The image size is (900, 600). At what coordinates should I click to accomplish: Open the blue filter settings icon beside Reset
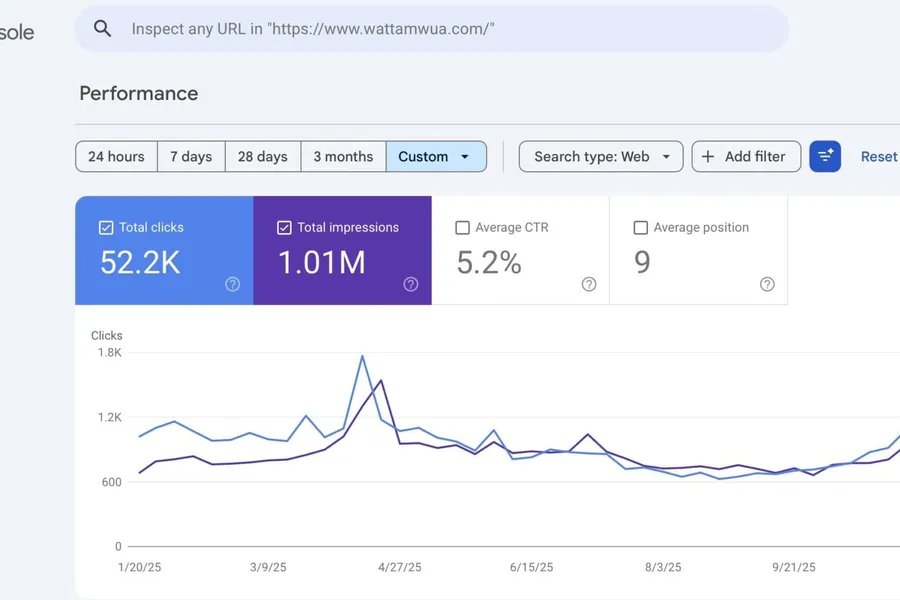824,156
